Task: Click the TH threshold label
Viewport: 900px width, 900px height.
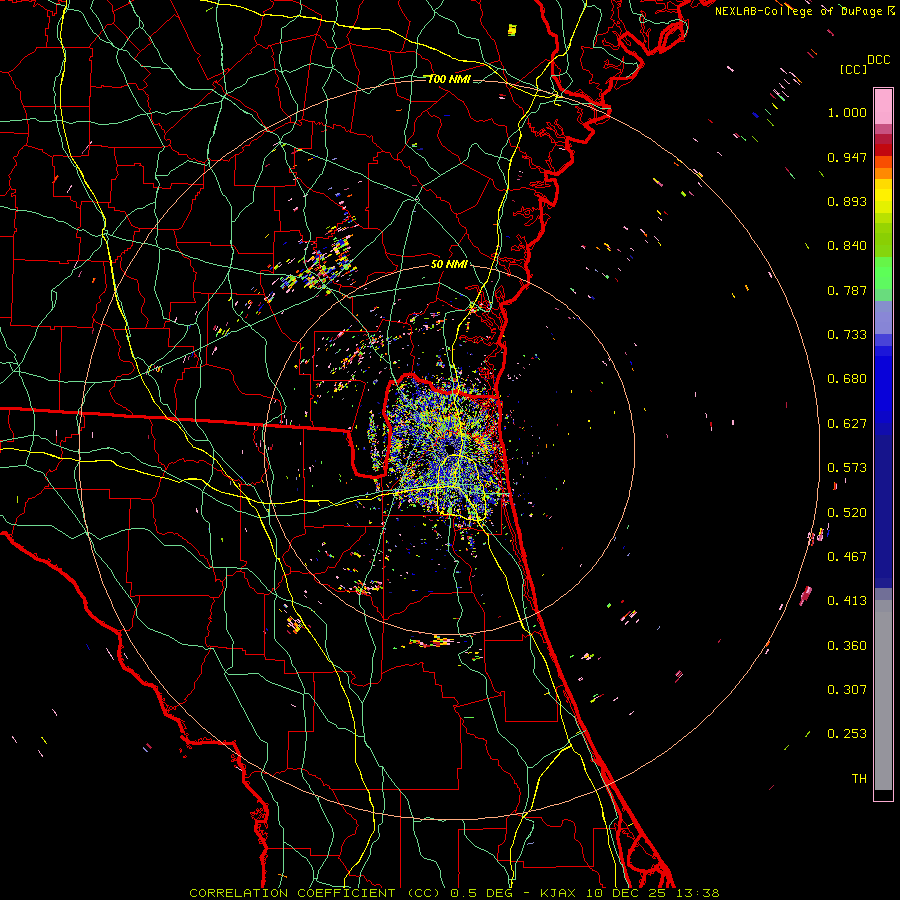Action: click(859, 779)
